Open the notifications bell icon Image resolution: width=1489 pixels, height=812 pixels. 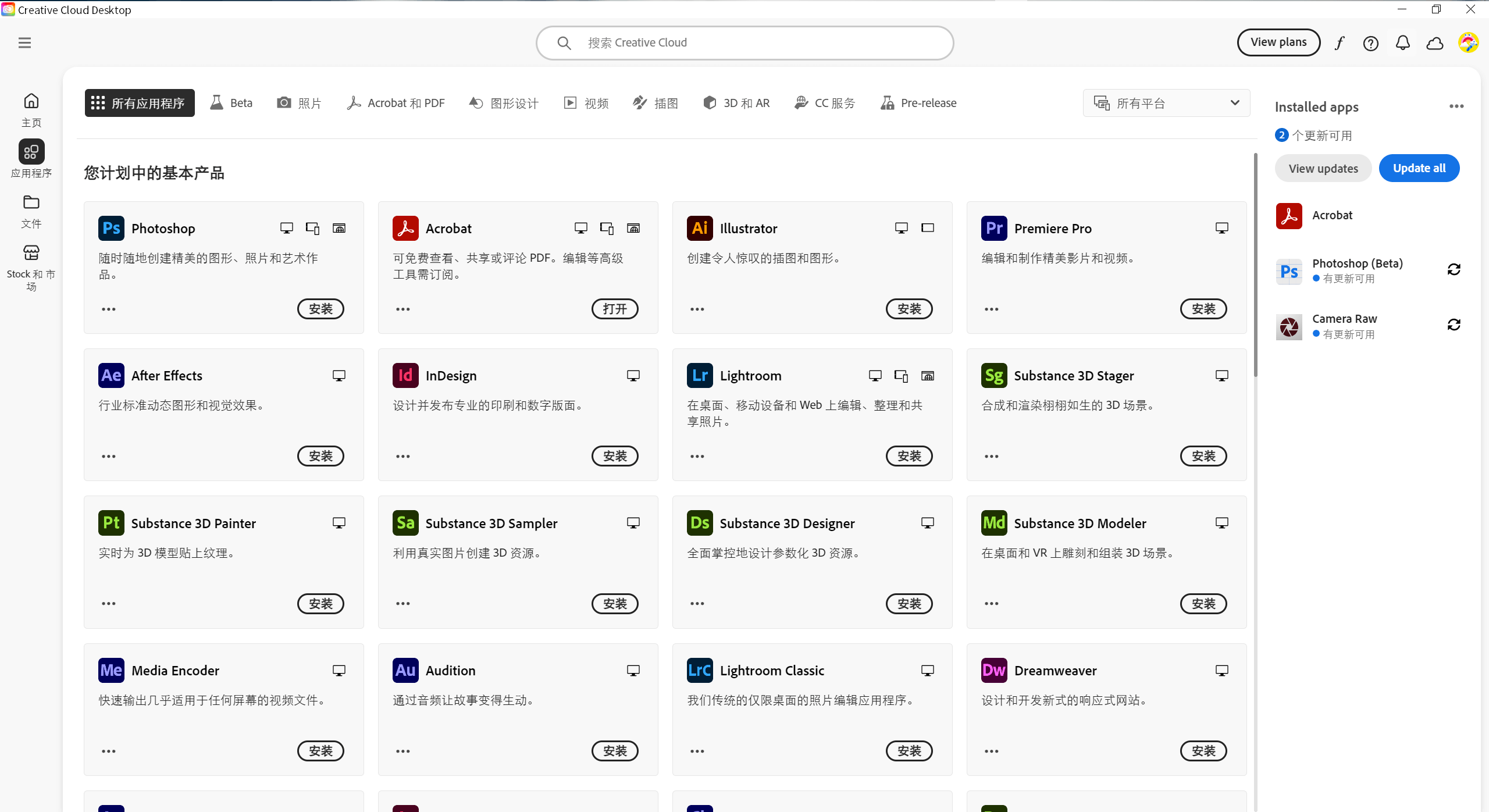(x=1402, y=43)
